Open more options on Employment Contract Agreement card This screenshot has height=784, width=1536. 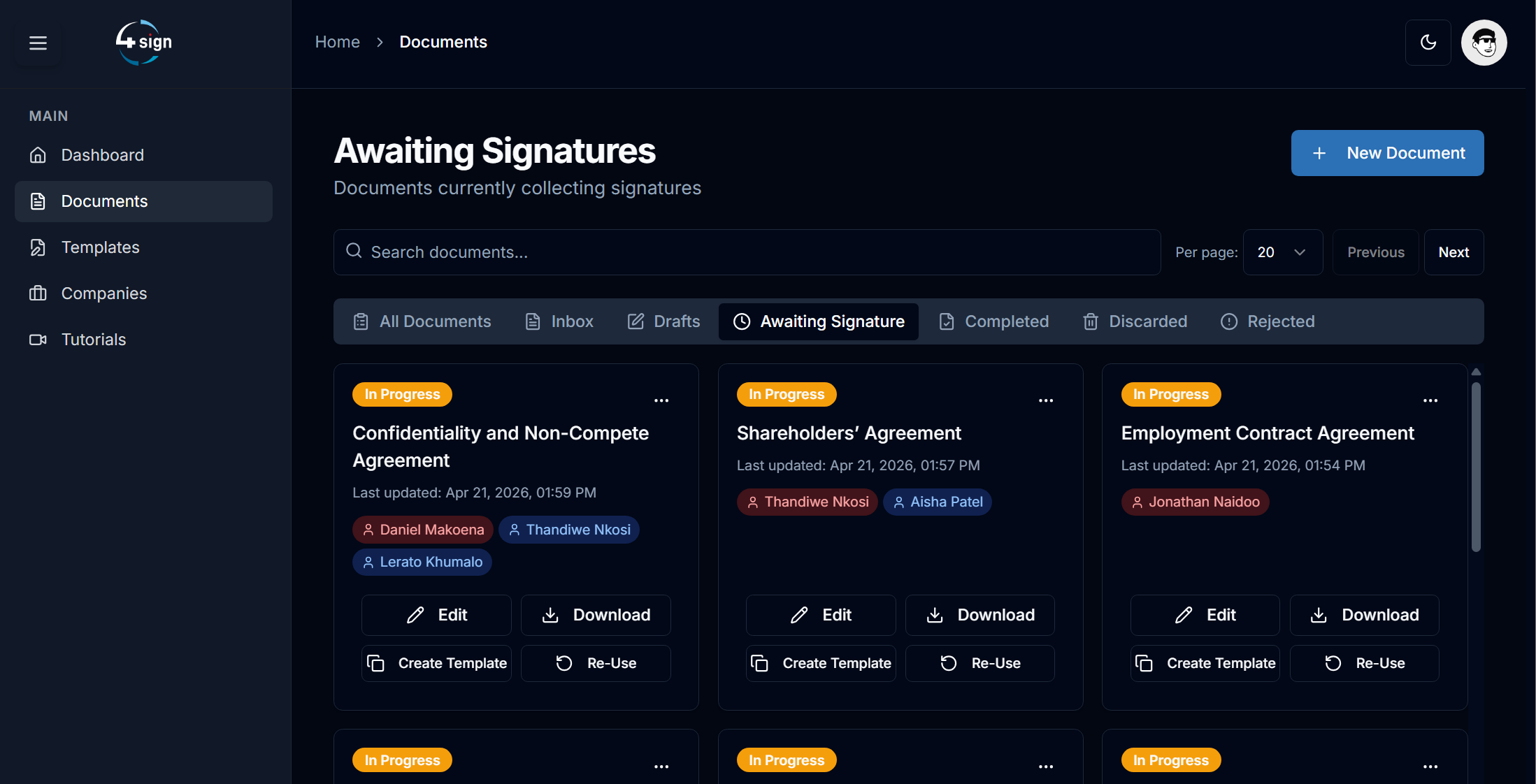1430,400
